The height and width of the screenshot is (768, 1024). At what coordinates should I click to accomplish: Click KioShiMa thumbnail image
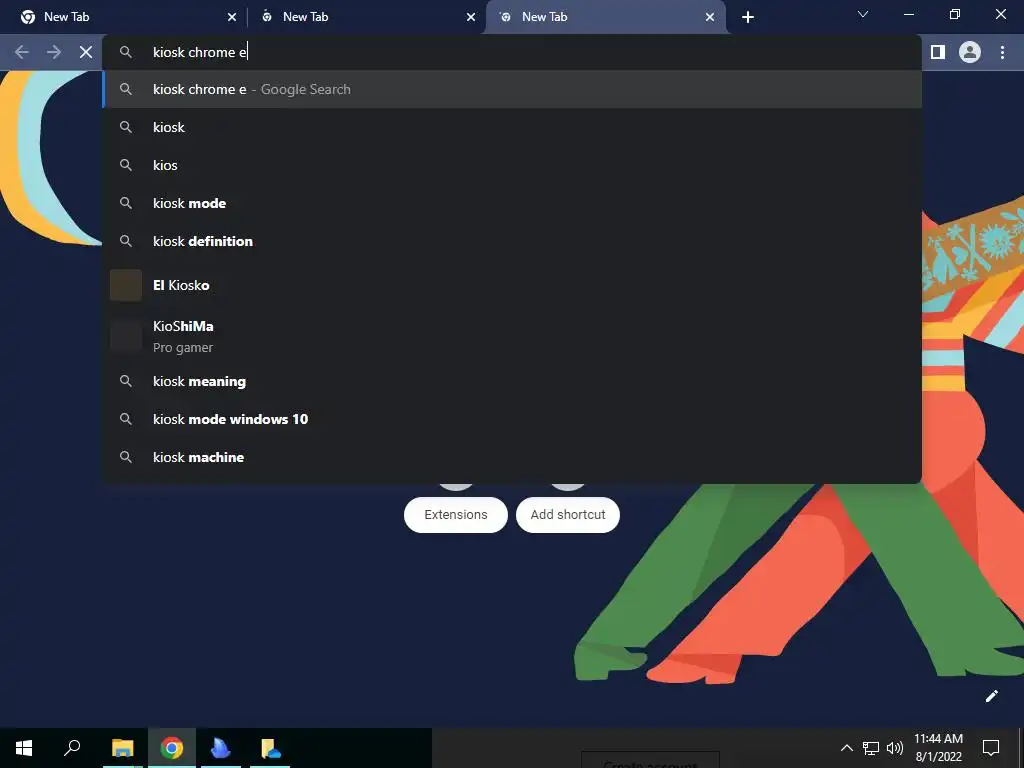point(125,336)
